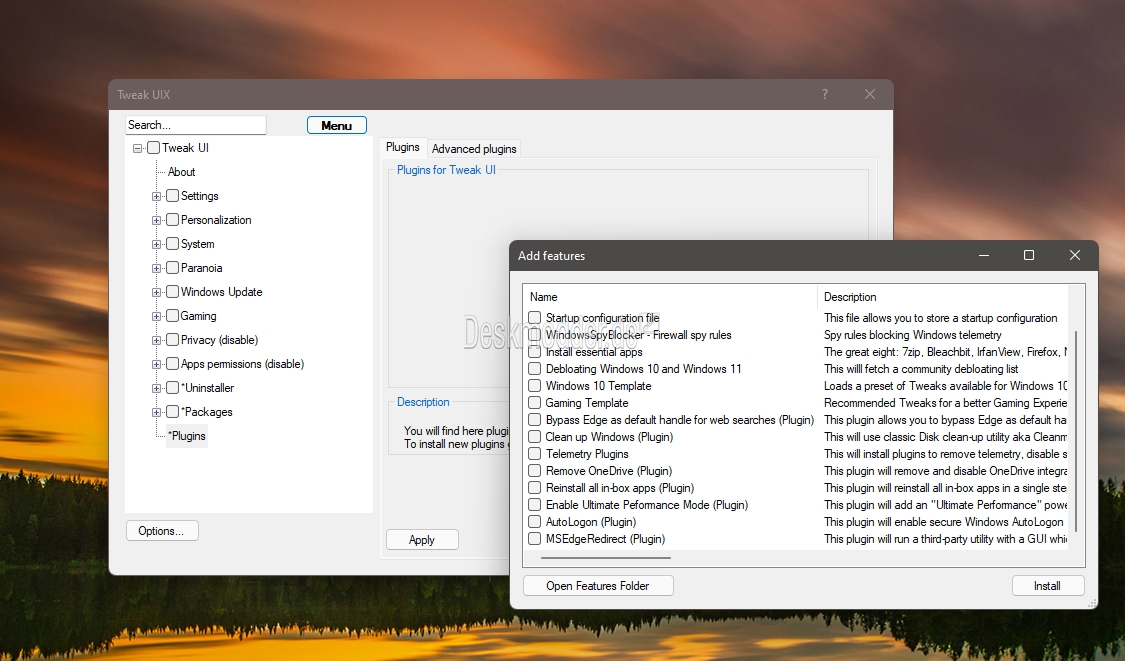This screenshot has width=1125, height=661.
Task: Maximize the Add features window
Action: pyautogui.click(x=1029, y=256)
